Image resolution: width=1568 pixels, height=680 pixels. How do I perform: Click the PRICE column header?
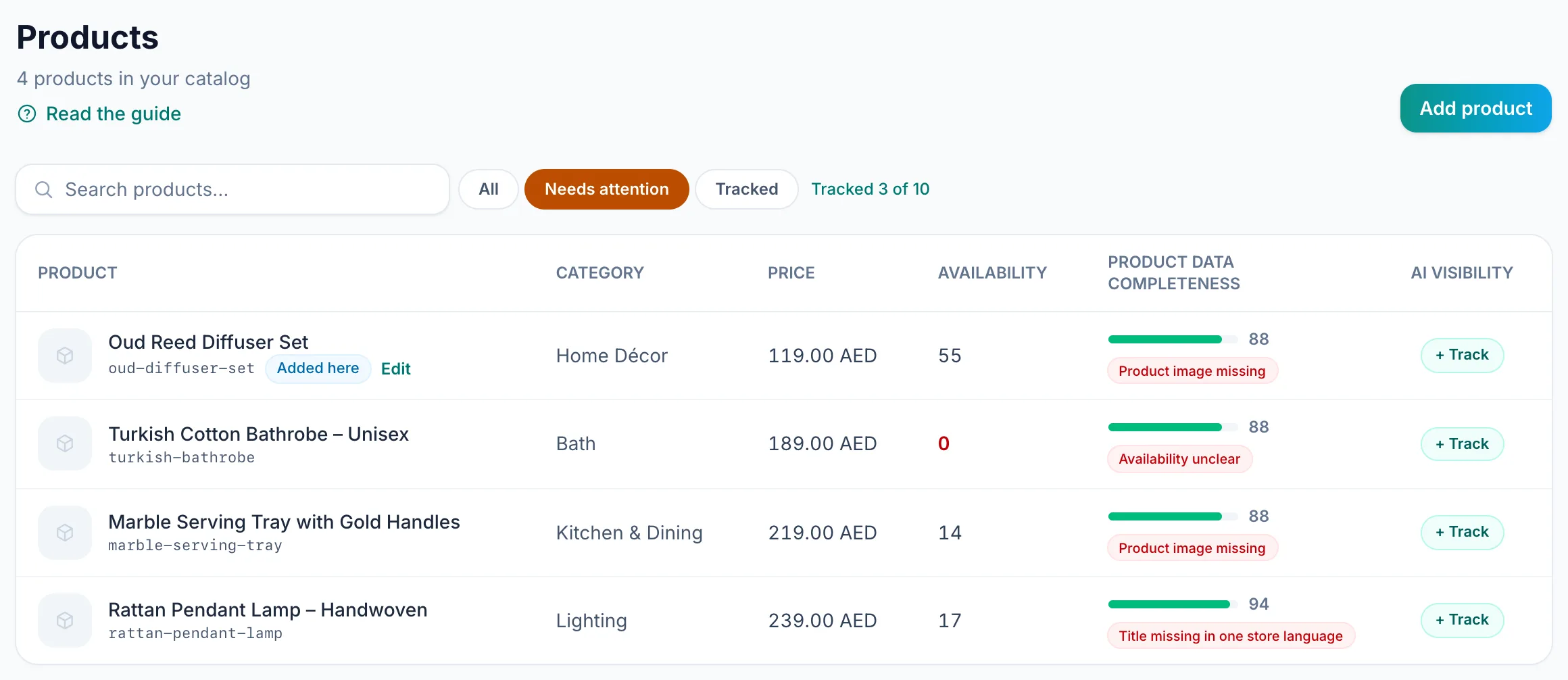coord(791,273)
